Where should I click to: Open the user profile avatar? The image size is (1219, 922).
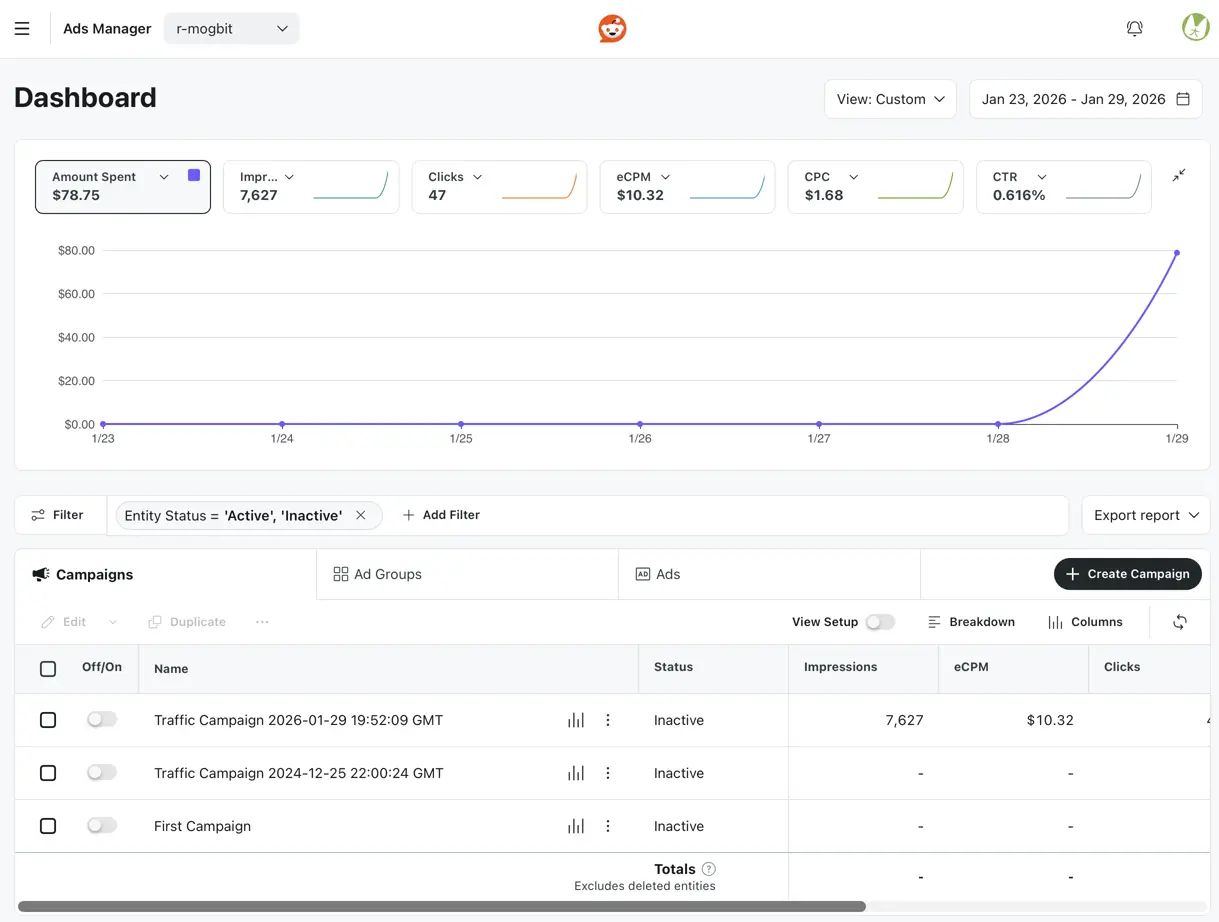[1195, 28]
